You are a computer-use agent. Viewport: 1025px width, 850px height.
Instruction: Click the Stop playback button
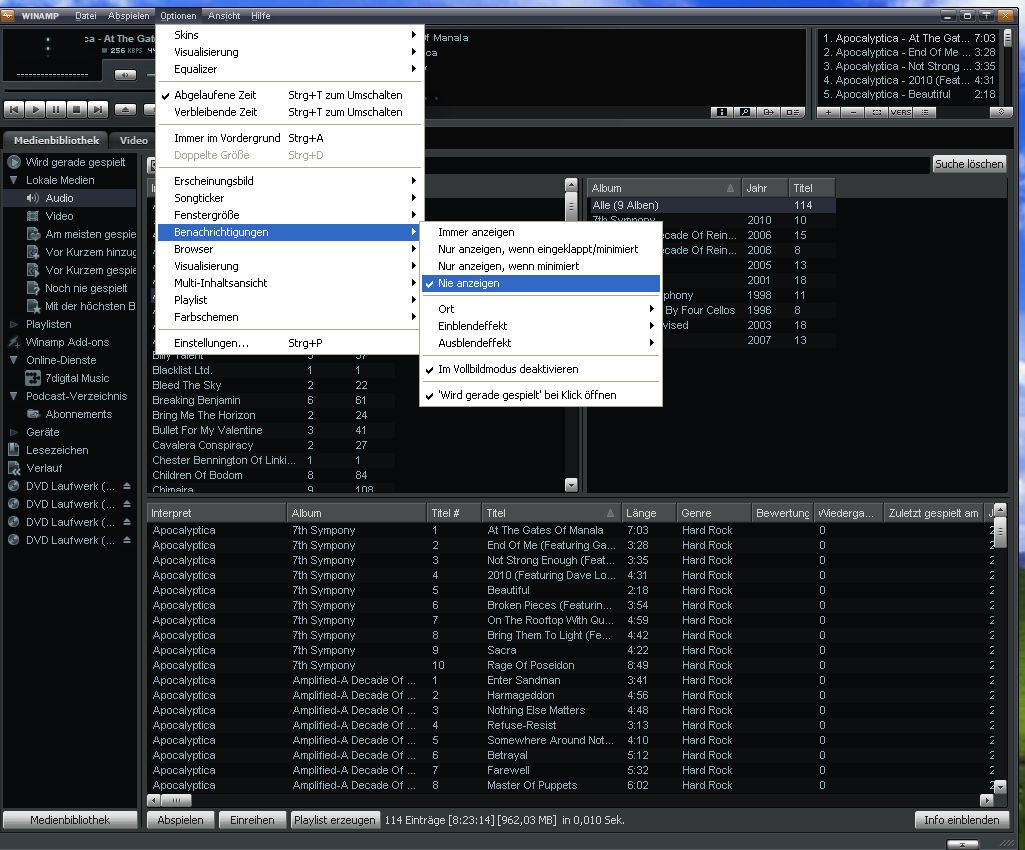tap(76, 109)
